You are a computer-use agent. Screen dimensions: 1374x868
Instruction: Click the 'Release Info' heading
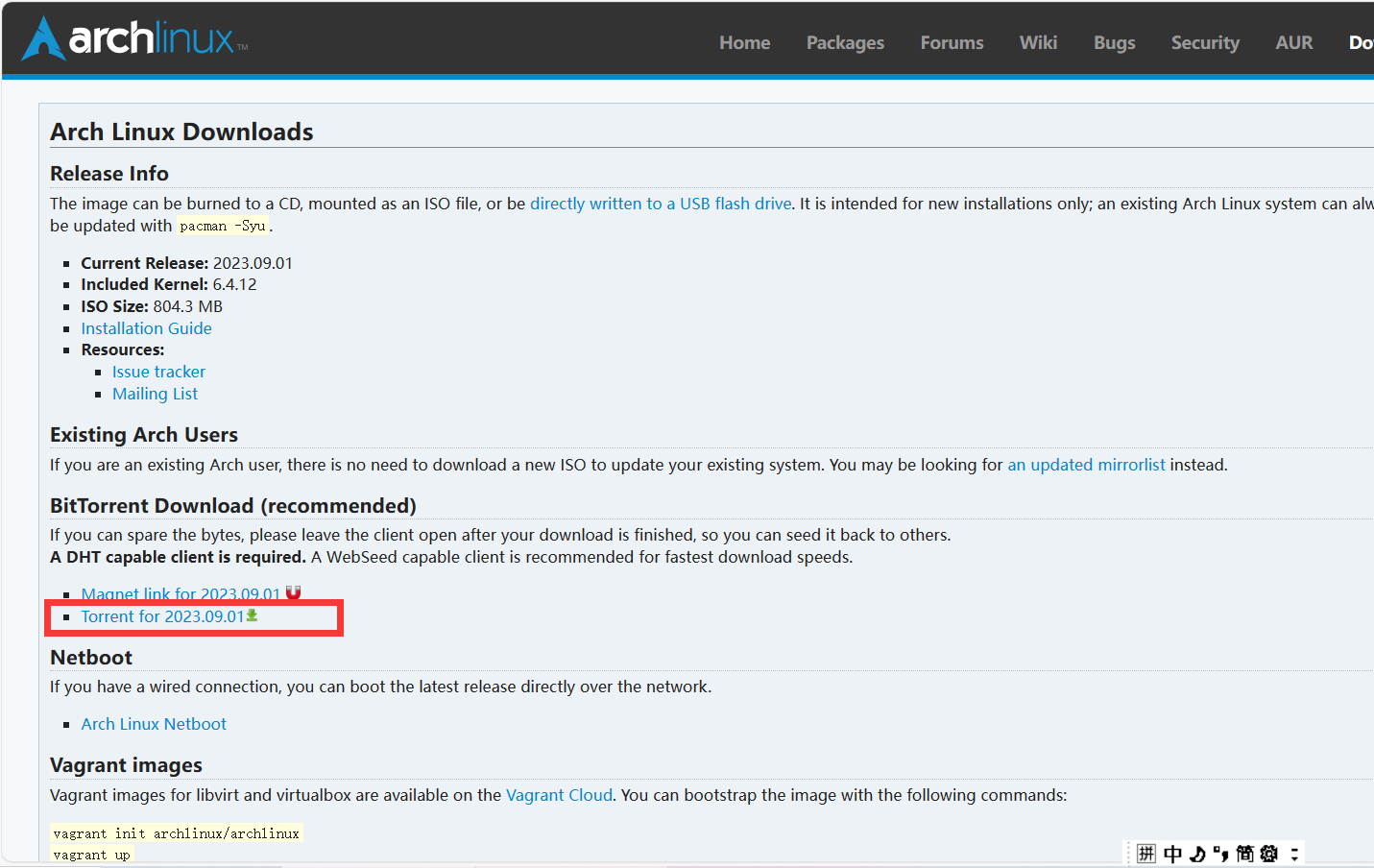click(x=109, y=174)
